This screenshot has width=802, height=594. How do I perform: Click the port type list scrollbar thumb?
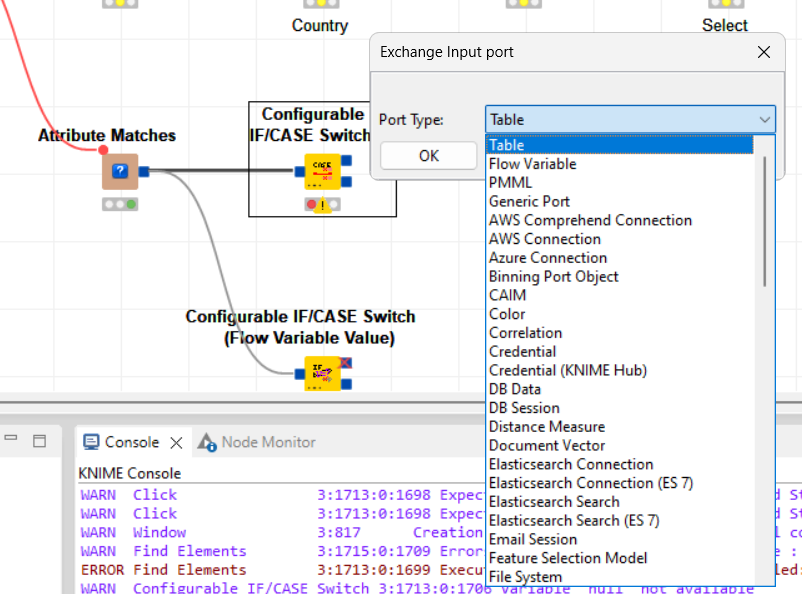765,221
